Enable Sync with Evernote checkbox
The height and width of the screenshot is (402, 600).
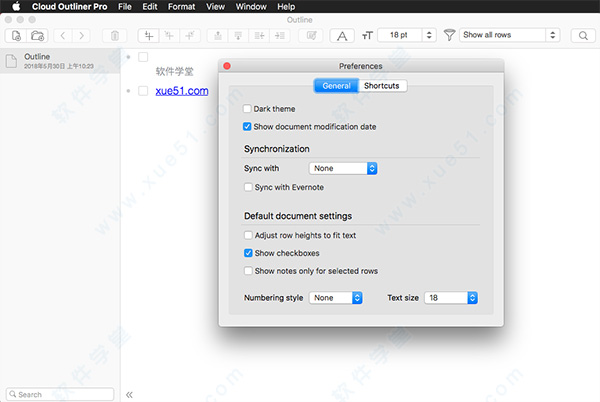(x=248, y=187)
